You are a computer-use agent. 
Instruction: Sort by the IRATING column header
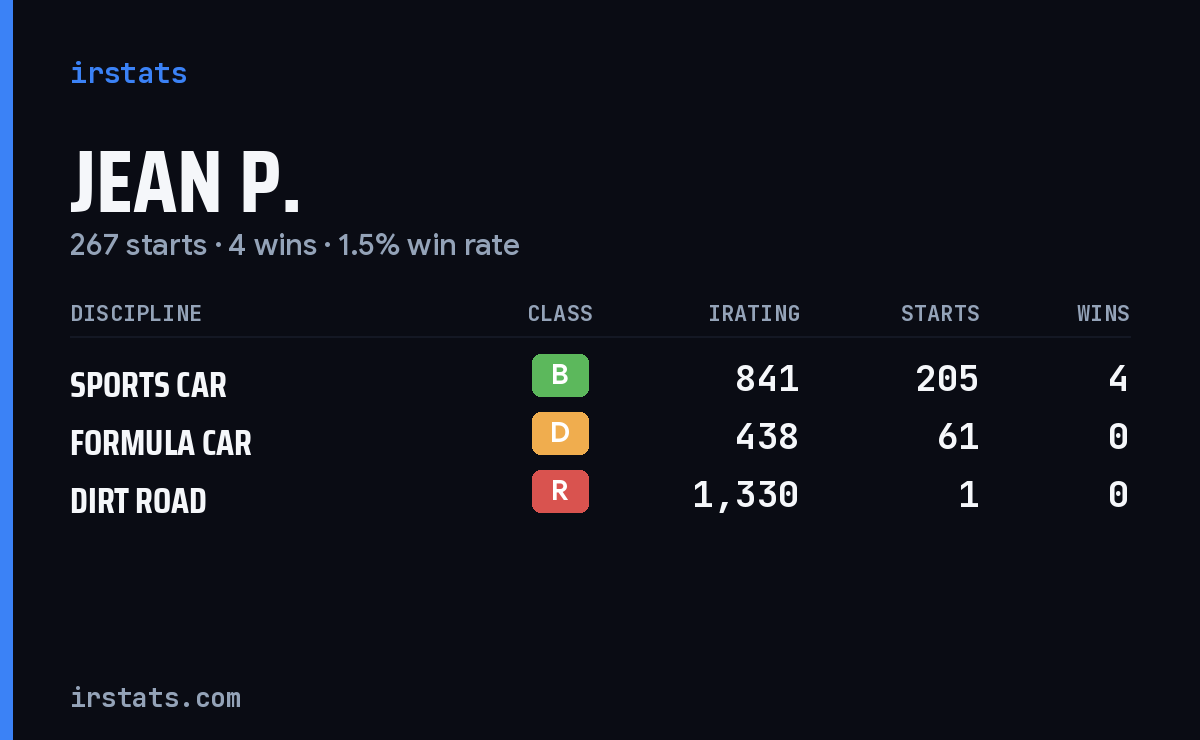tap(754, 313)
